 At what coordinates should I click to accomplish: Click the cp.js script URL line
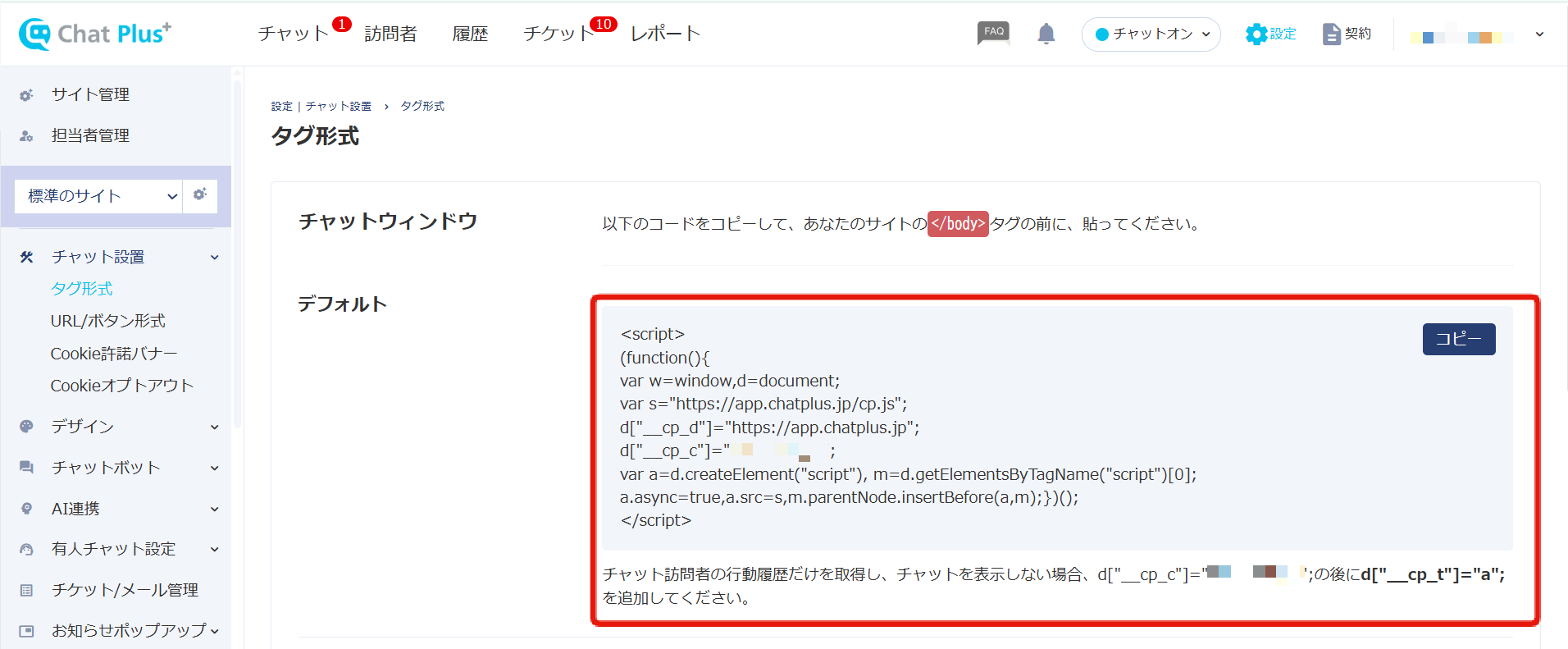click(x=763, y=404)
